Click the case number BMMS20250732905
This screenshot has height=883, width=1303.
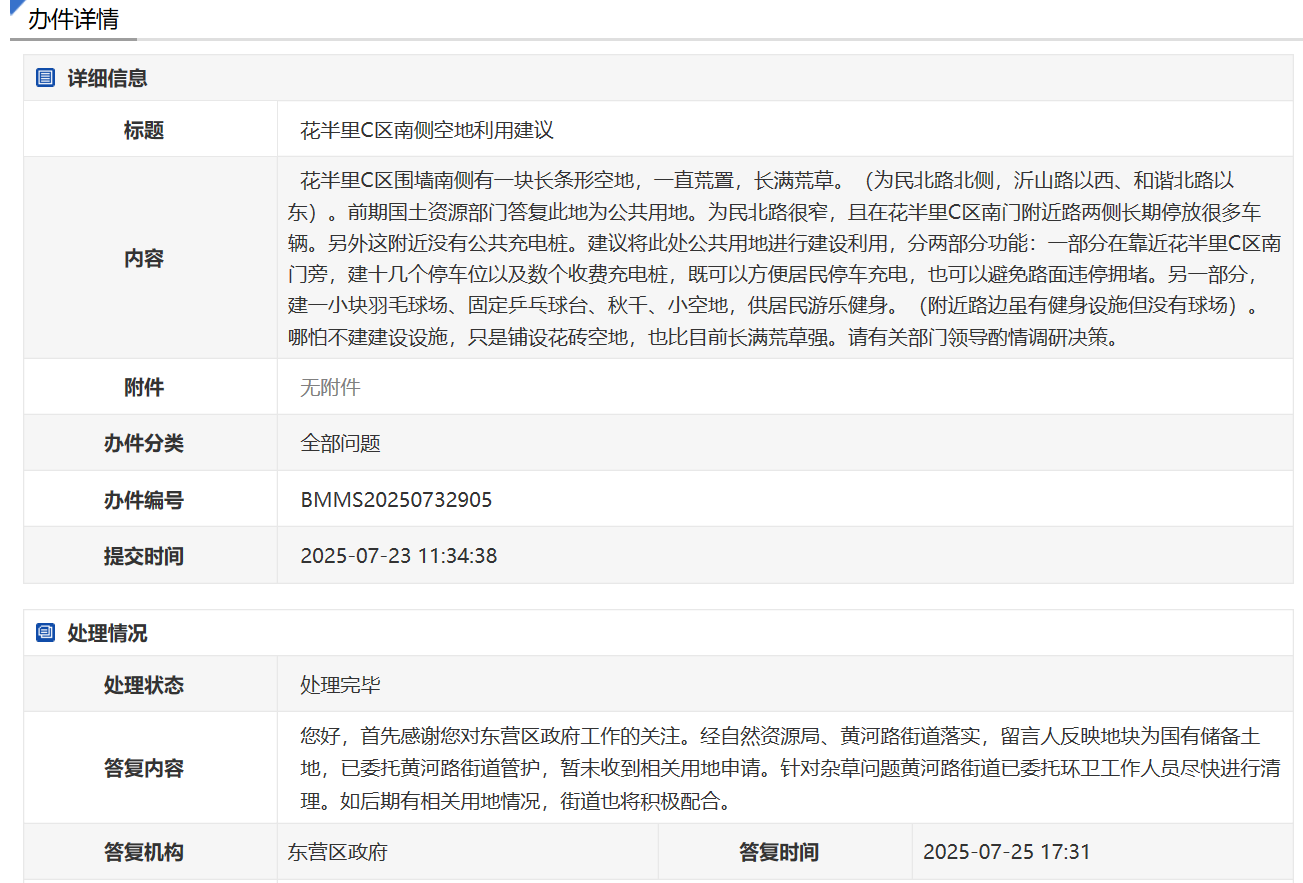tap(396, 499)
